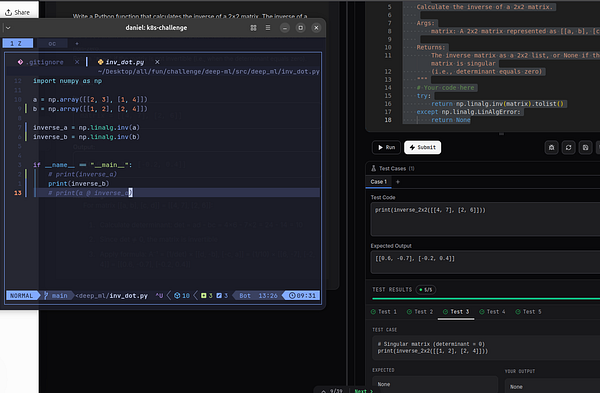This screenshot has width=600, height=393.
Task: Click the 'except np.linalg.LinAlgError:' code line
Action: pyautogui.click(x=468, y=112)
